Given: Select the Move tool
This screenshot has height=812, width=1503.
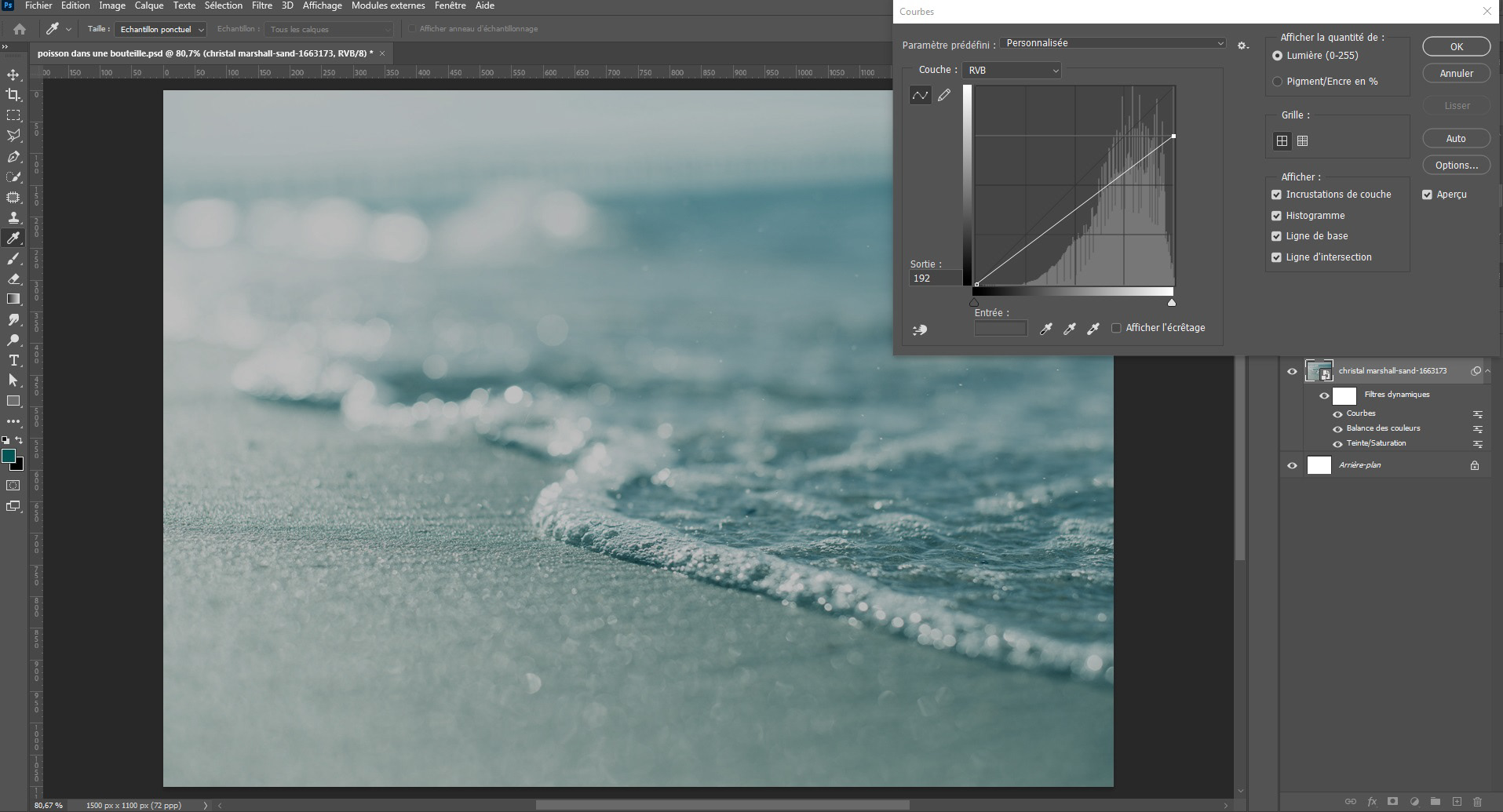Looking at the screenshot, I should point(13,75).
